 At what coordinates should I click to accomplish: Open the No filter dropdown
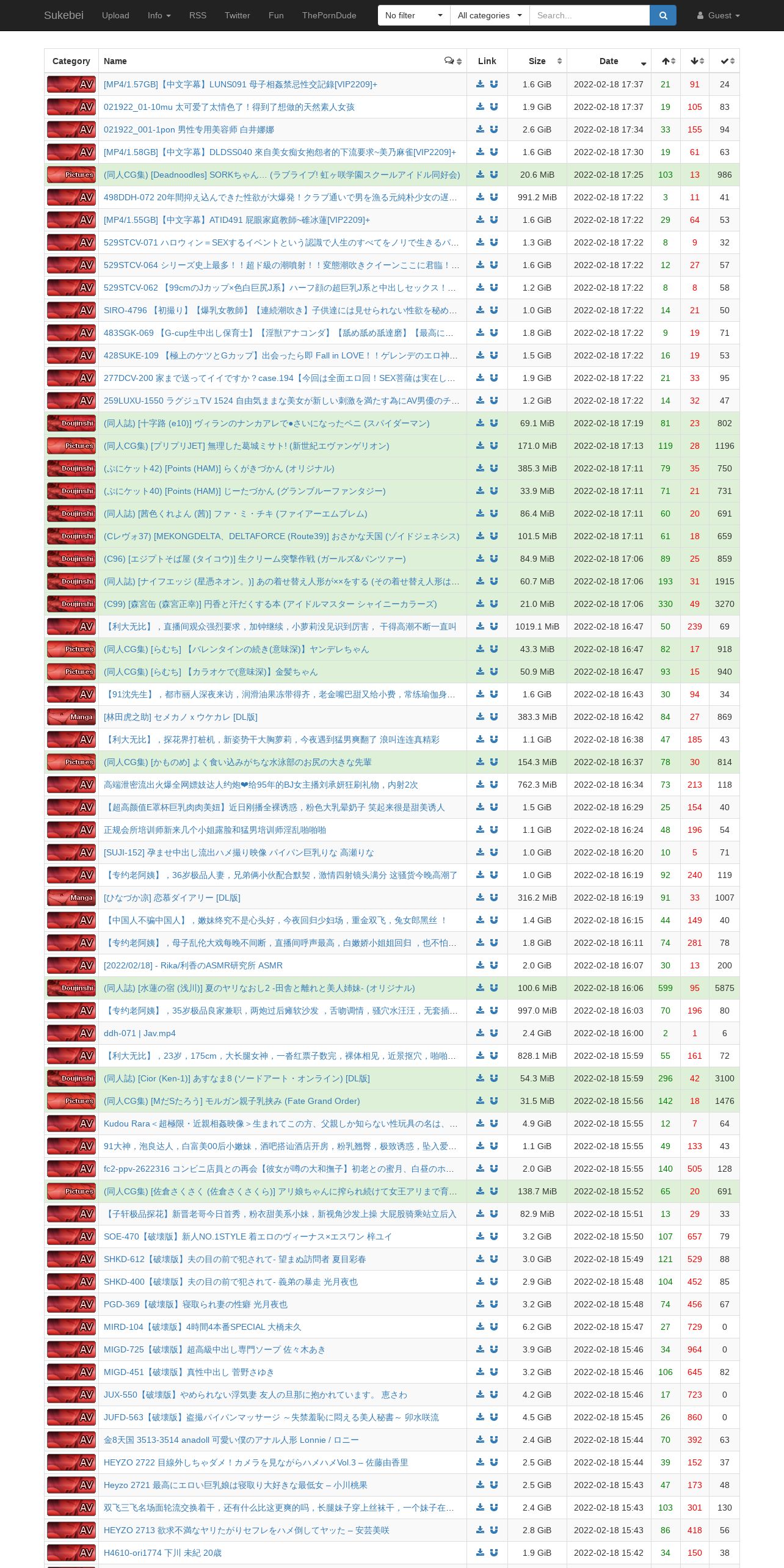point(414,15)
